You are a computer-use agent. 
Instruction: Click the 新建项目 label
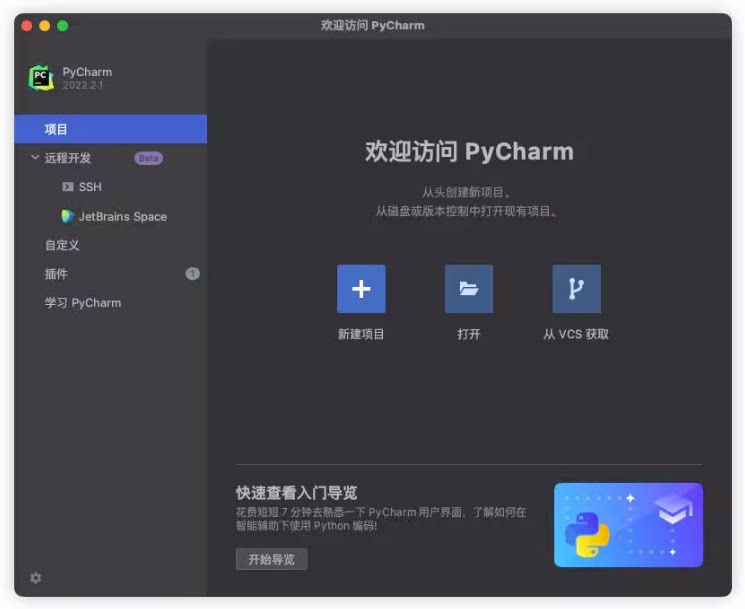pos(361,334)
